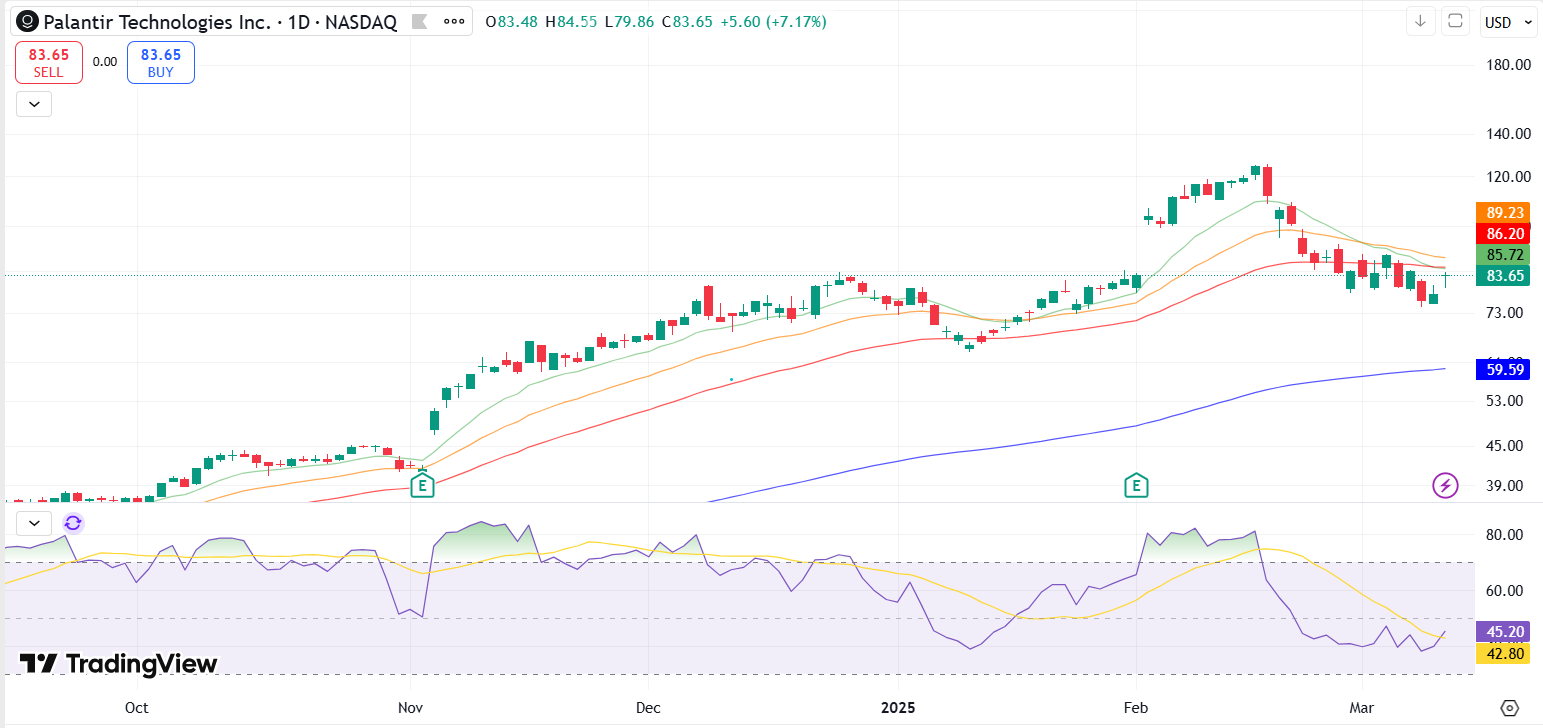Click the red 86.20 price label
Image resolution: width=1543 pixels, height=728 pixels.
(x=1505, y=233)
